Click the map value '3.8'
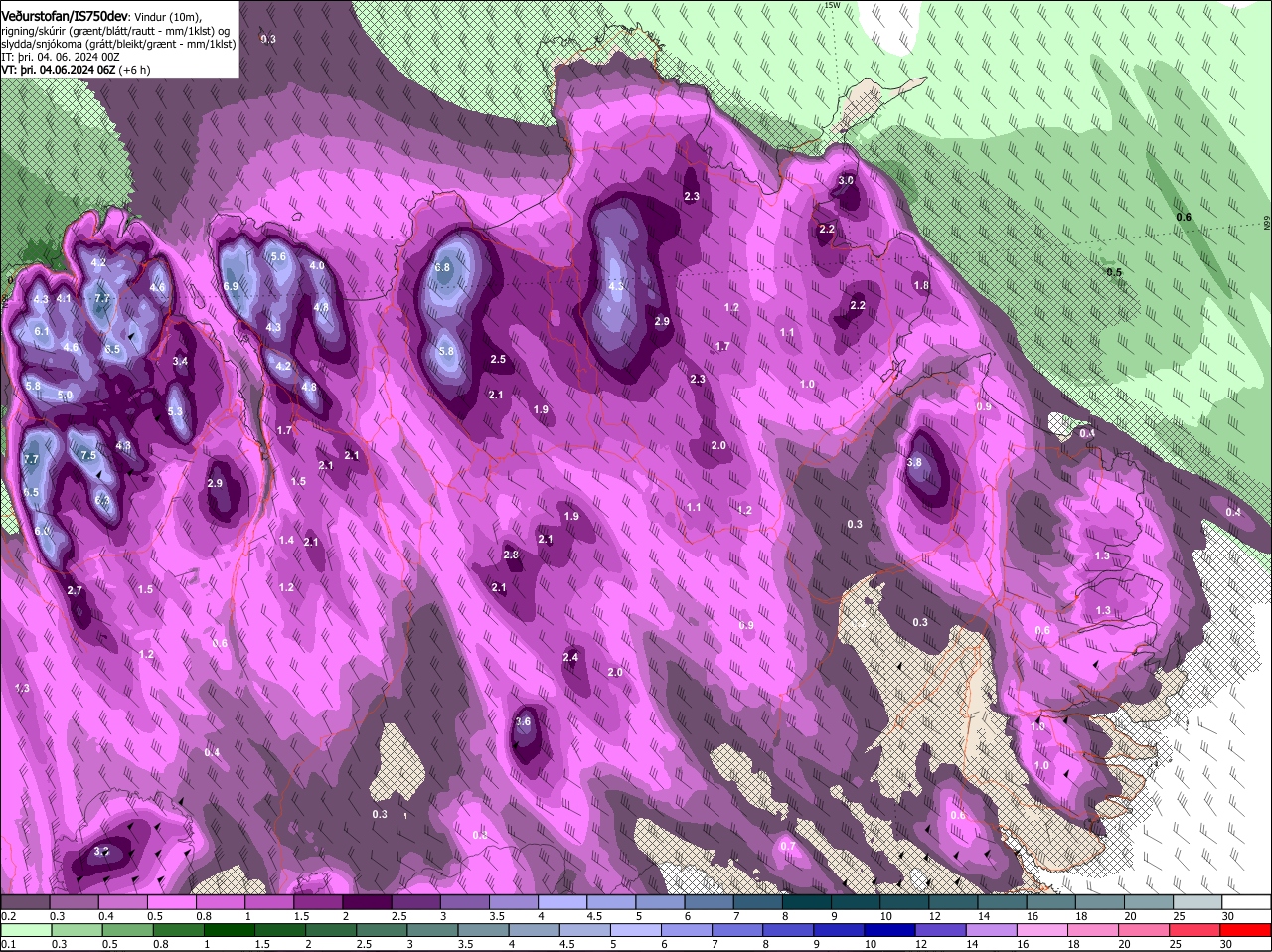This screenshot has width=1272, height=952. 915,463
